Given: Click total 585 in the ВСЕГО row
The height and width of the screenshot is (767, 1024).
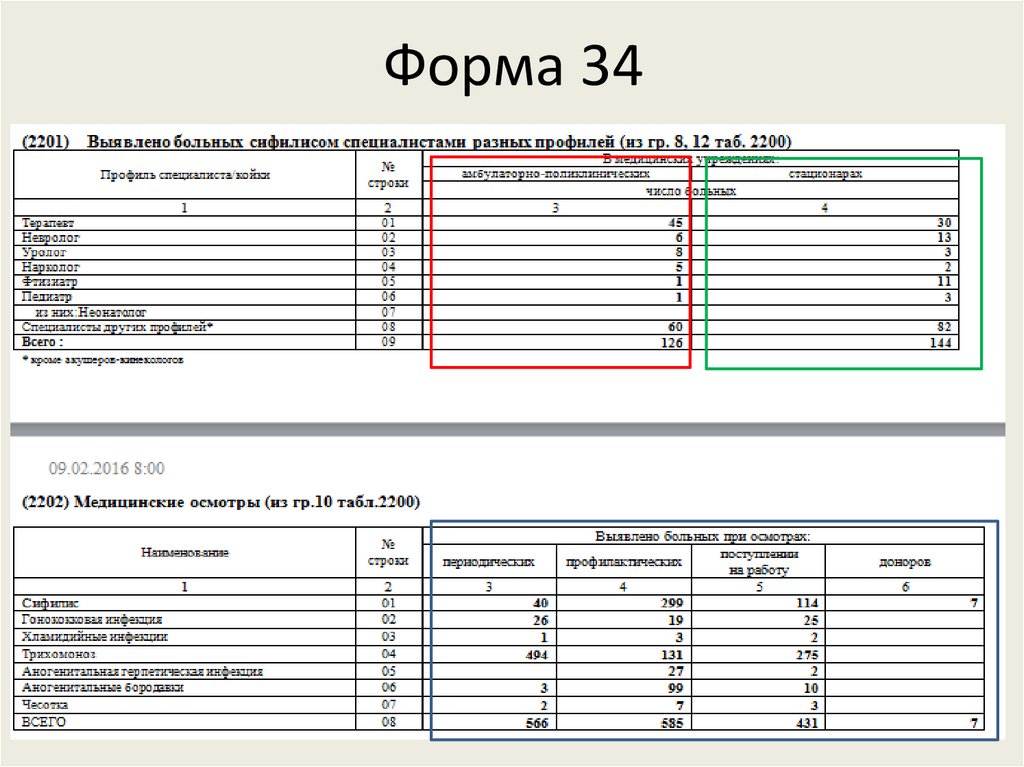Looking at the screenshot, I should (671, 723).
